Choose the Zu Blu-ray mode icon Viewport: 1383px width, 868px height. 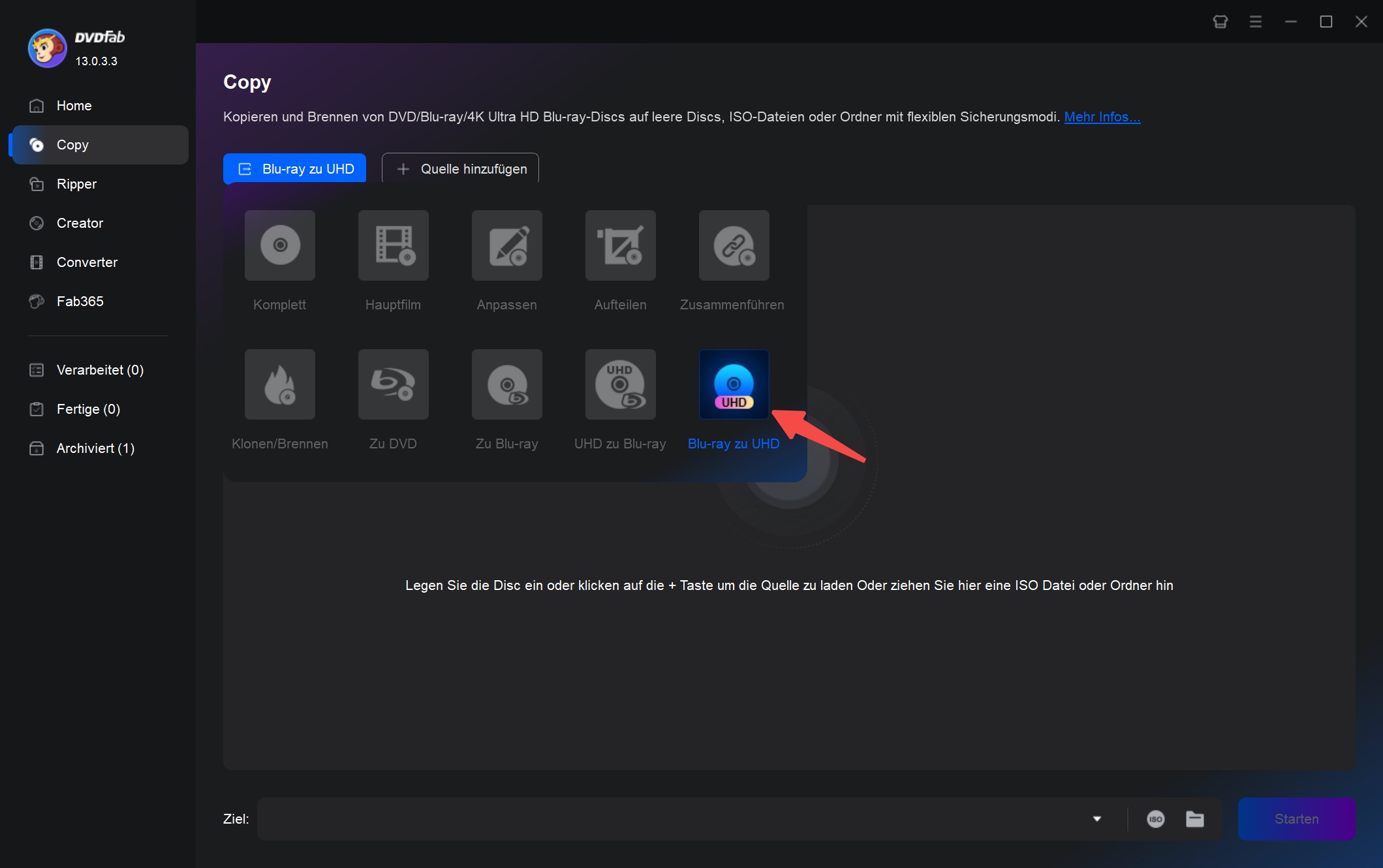tap(507, 384)
